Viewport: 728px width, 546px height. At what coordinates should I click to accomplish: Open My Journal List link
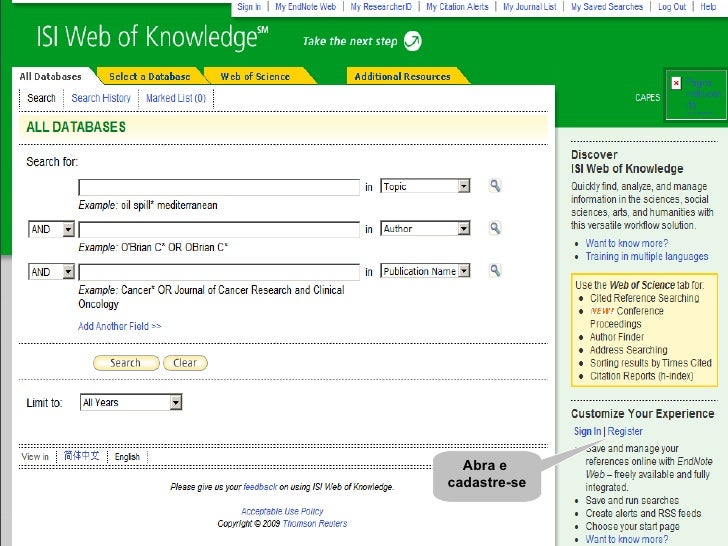point(530,6)
